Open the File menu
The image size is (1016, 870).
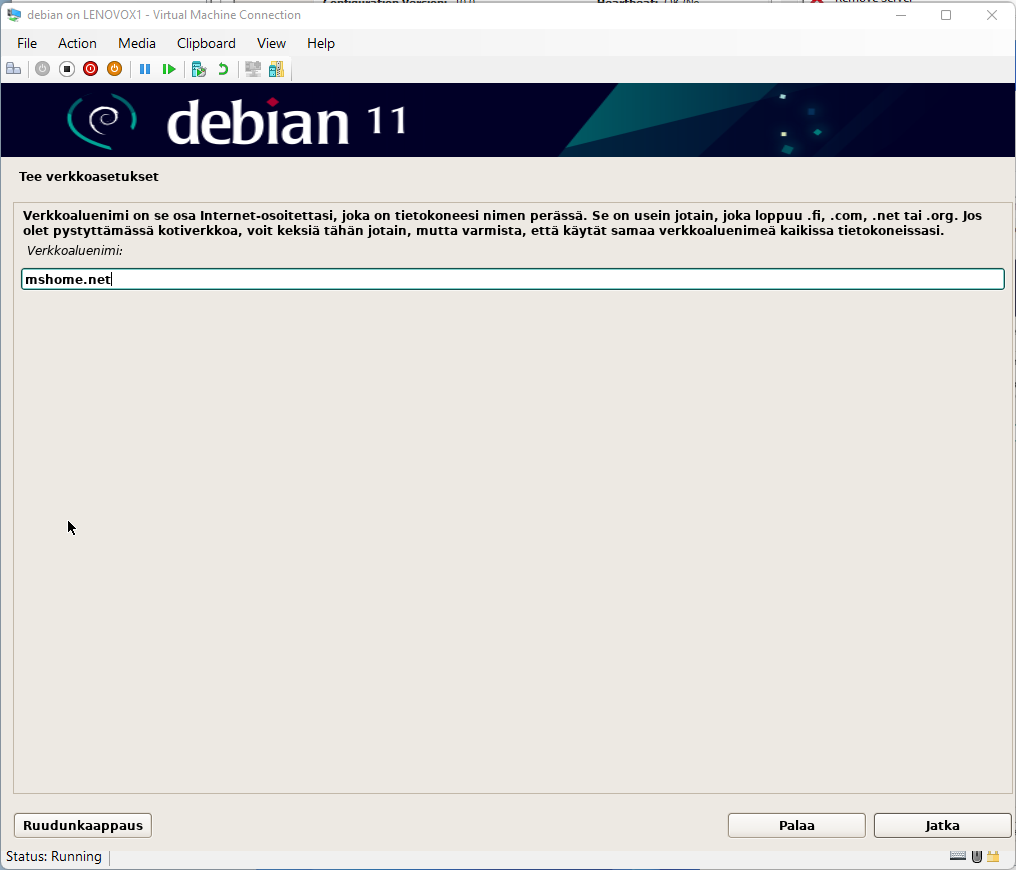coord(27,43)
